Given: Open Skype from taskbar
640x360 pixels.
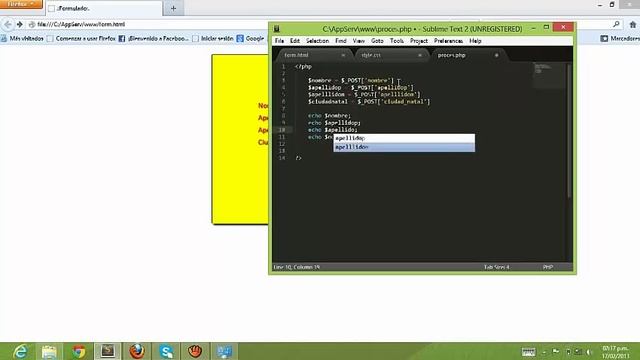Looking at the screenshot, I should coord(167,351).
